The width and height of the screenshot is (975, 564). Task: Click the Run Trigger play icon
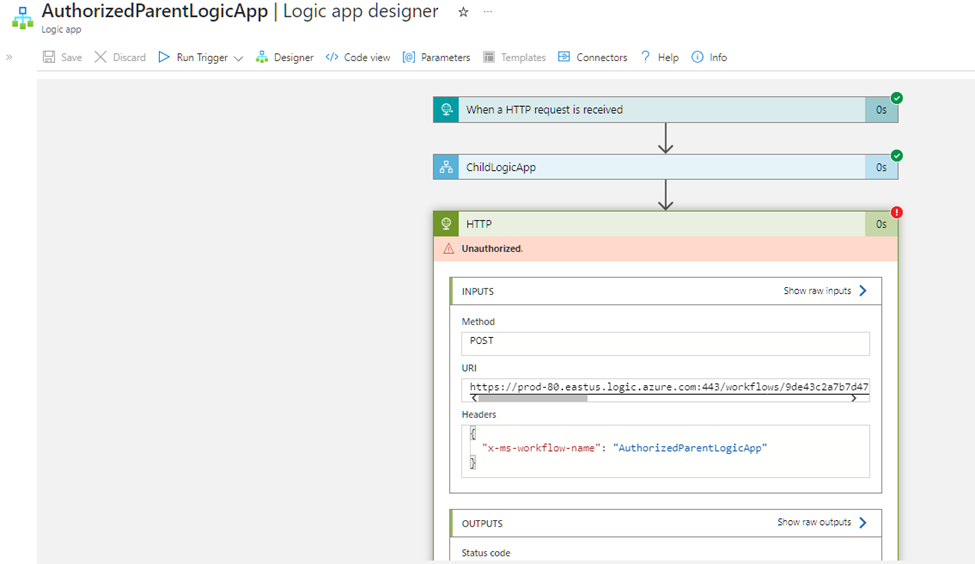point(164,57)
